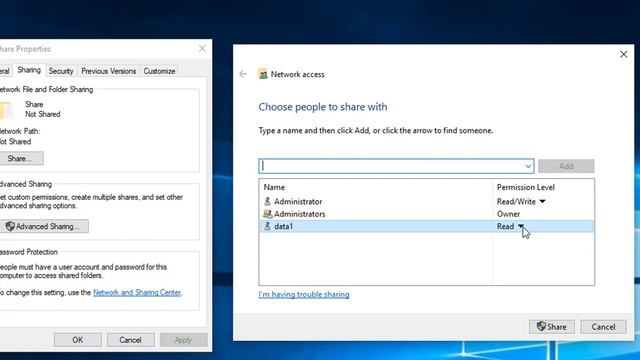Click the Network access title icon
640x360 pixels.
pos(263,74)
